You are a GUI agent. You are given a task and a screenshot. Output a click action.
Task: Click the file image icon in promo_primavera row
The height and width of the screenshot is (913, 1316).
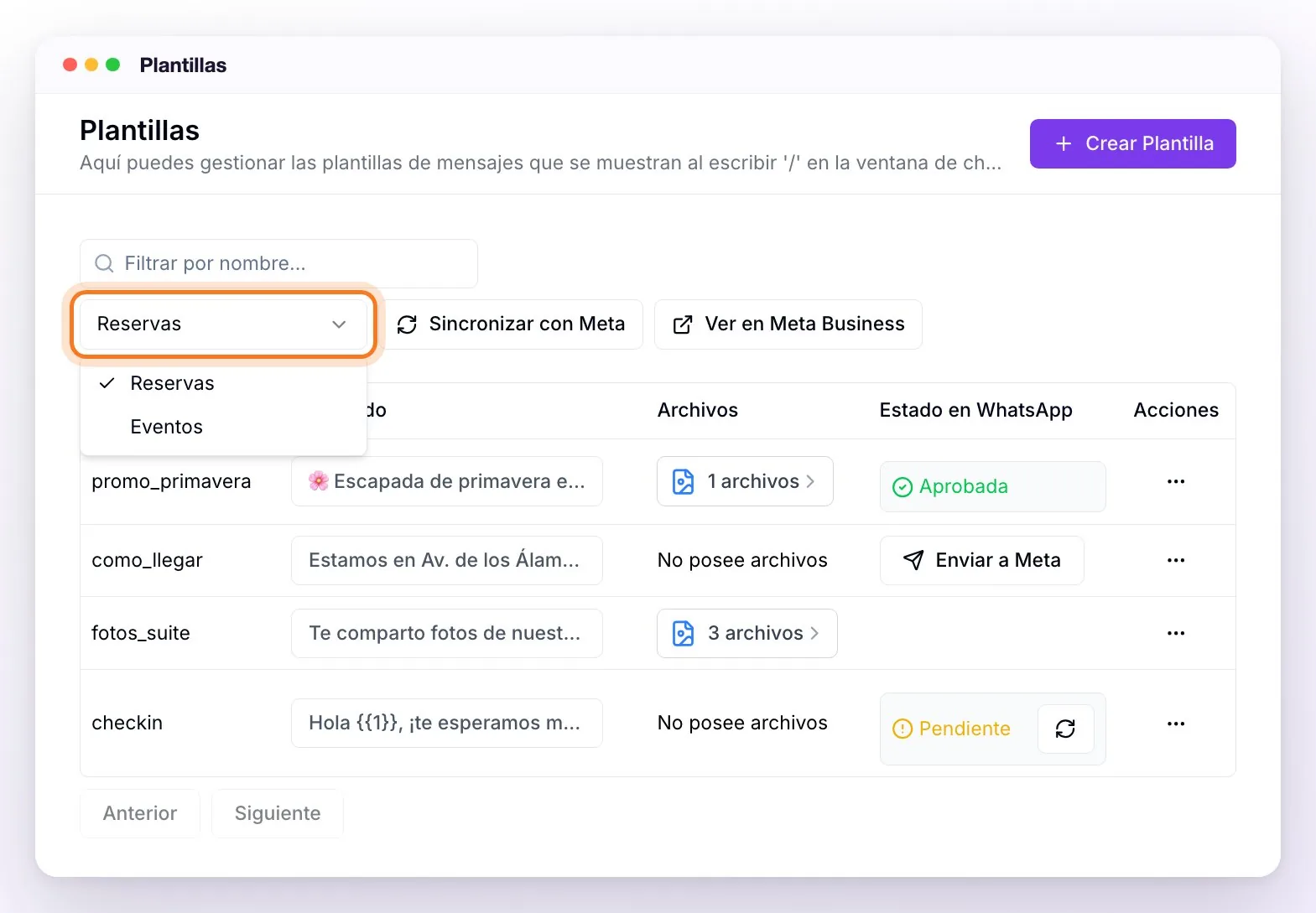(x=684, y=481)
